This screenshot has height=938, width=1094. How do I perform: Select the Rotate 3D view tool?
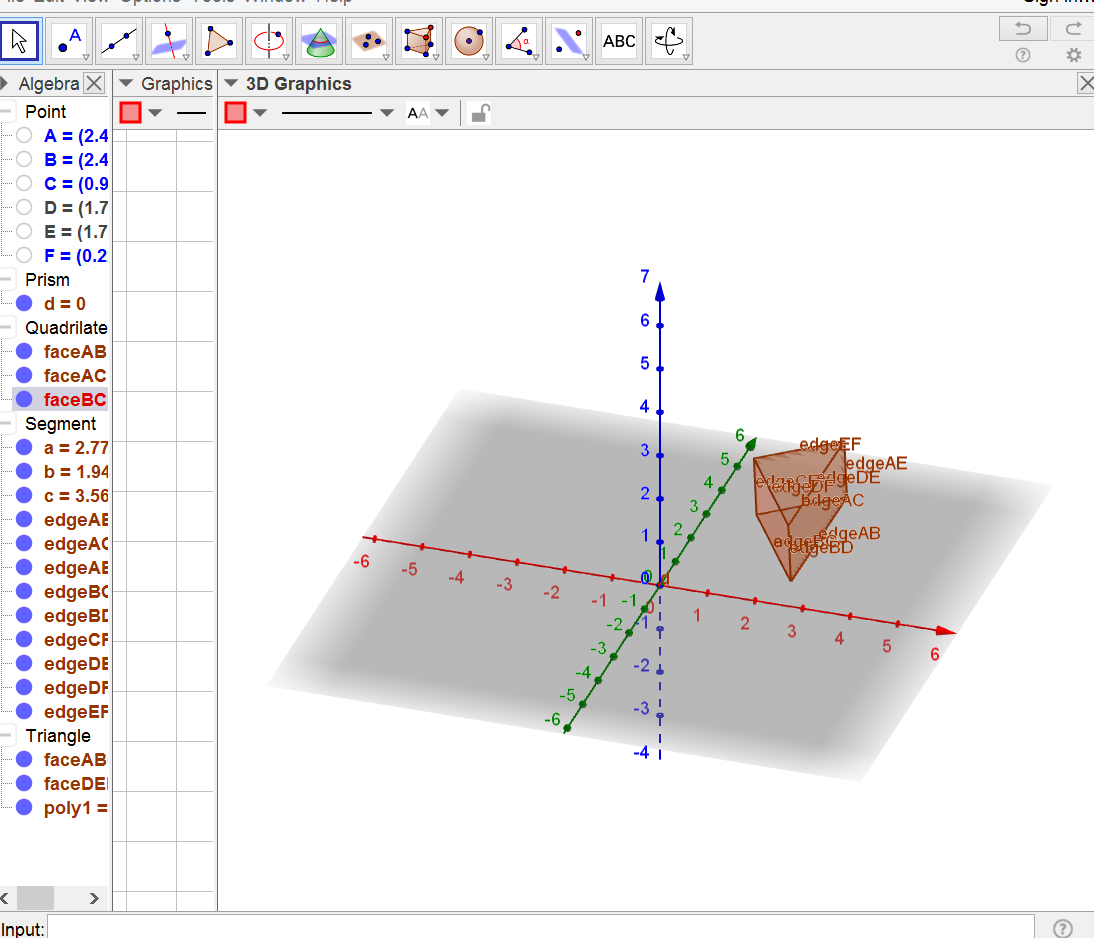(x=668, y=41)
